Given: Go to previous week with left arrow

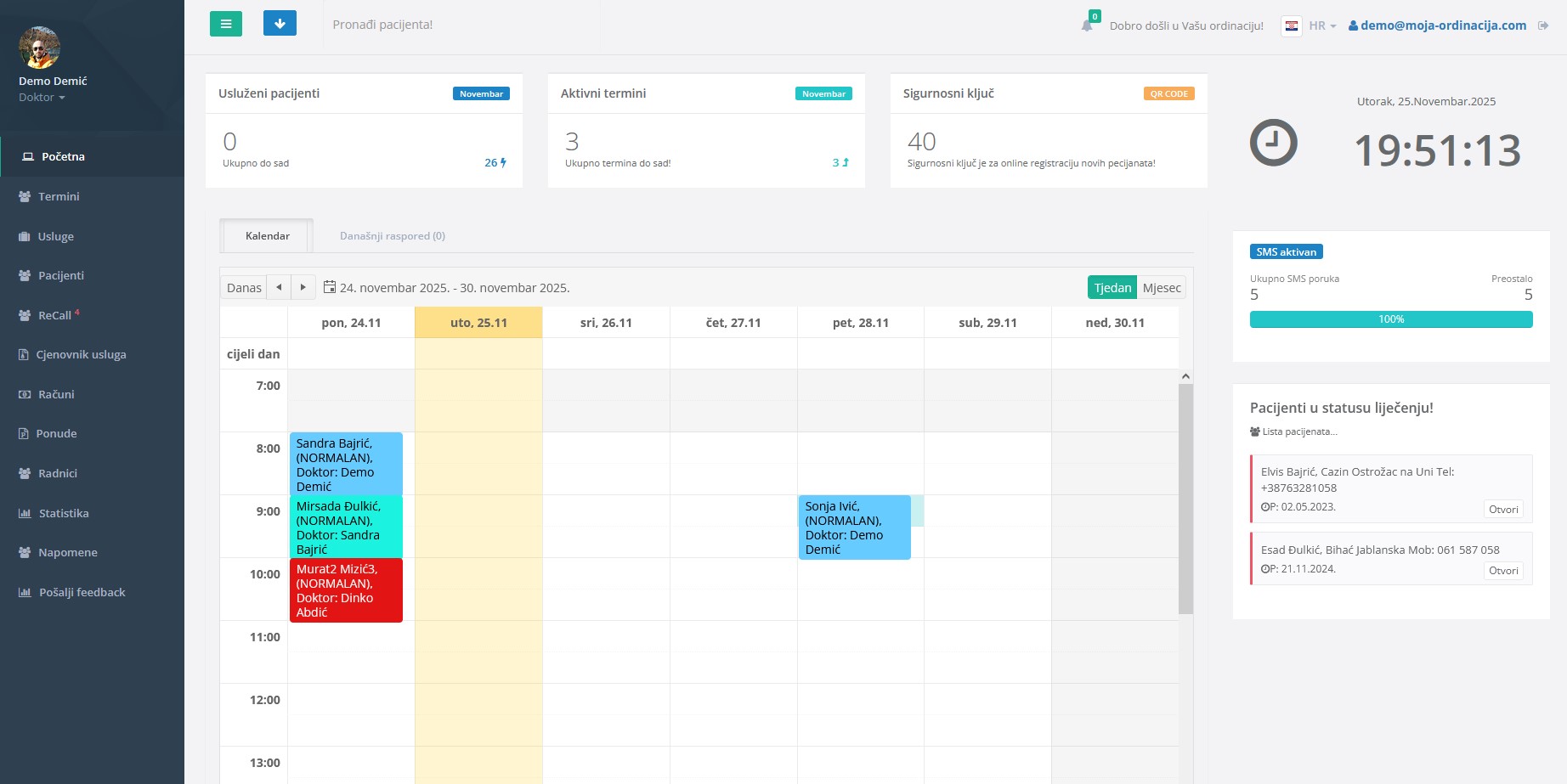Looking at the screenshot, I should pyautogui.click(x=279, y=287).
